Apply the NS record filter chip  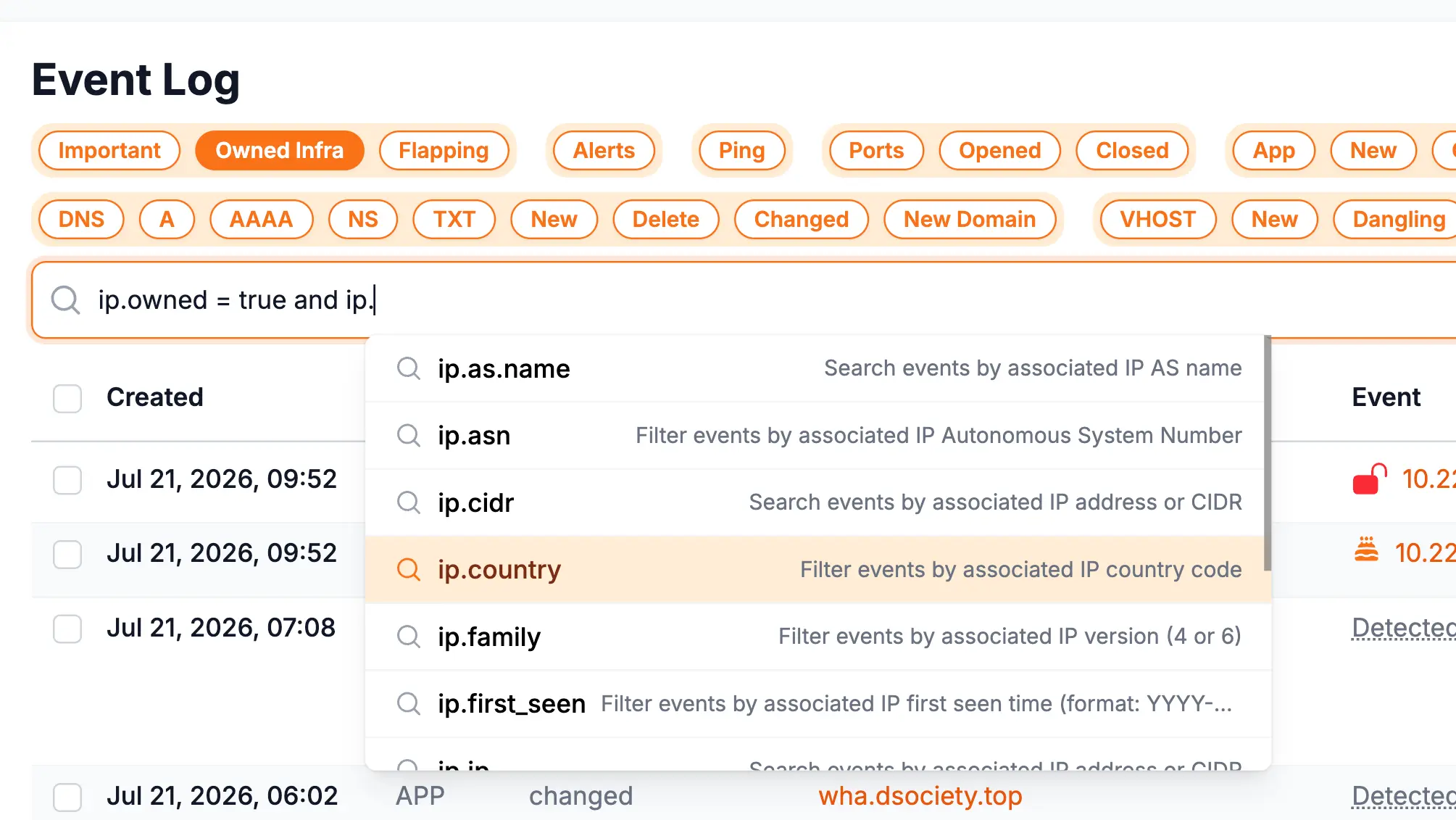pos(363,219)
